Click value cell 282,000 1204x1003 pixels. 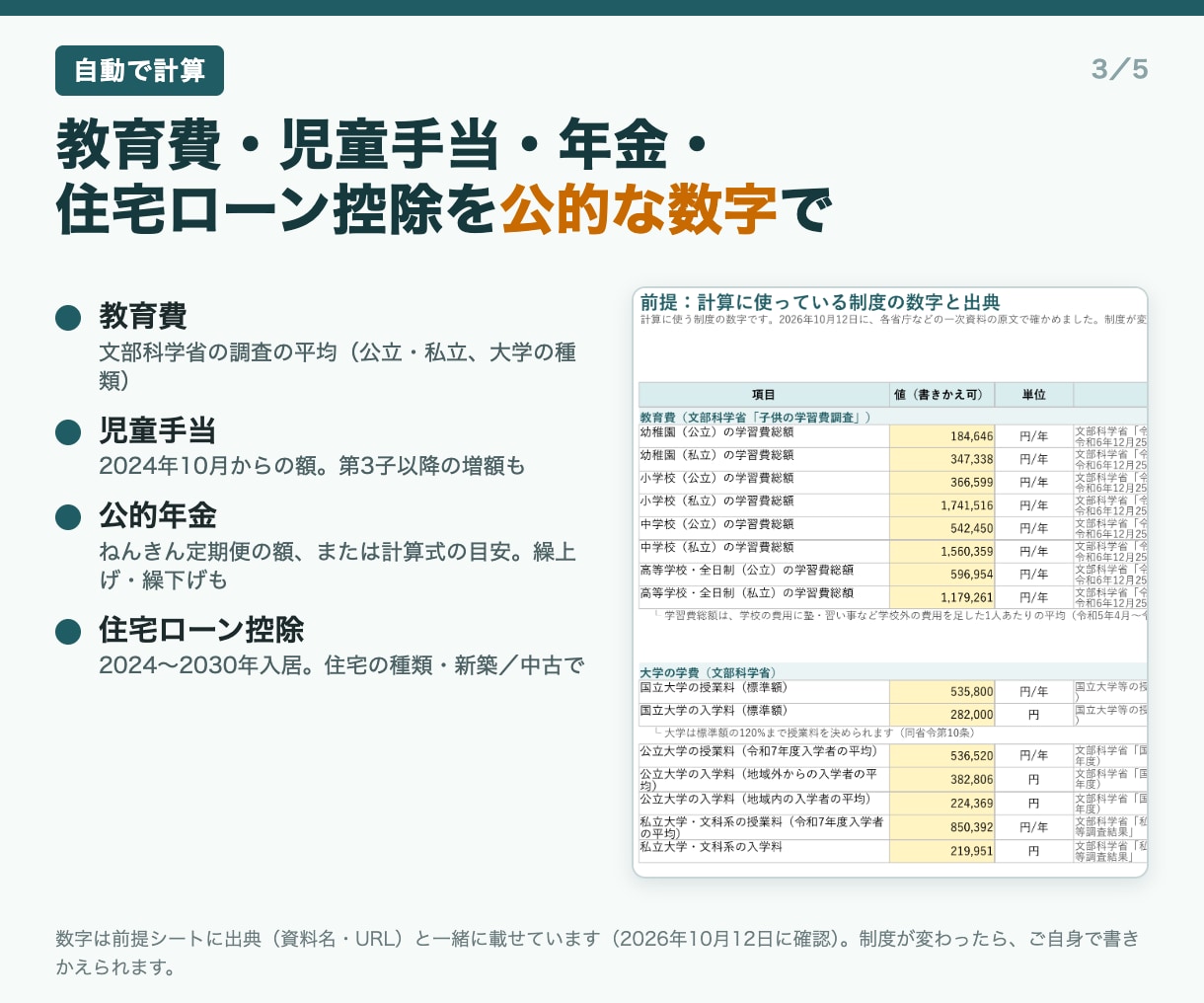coord(941,715)
